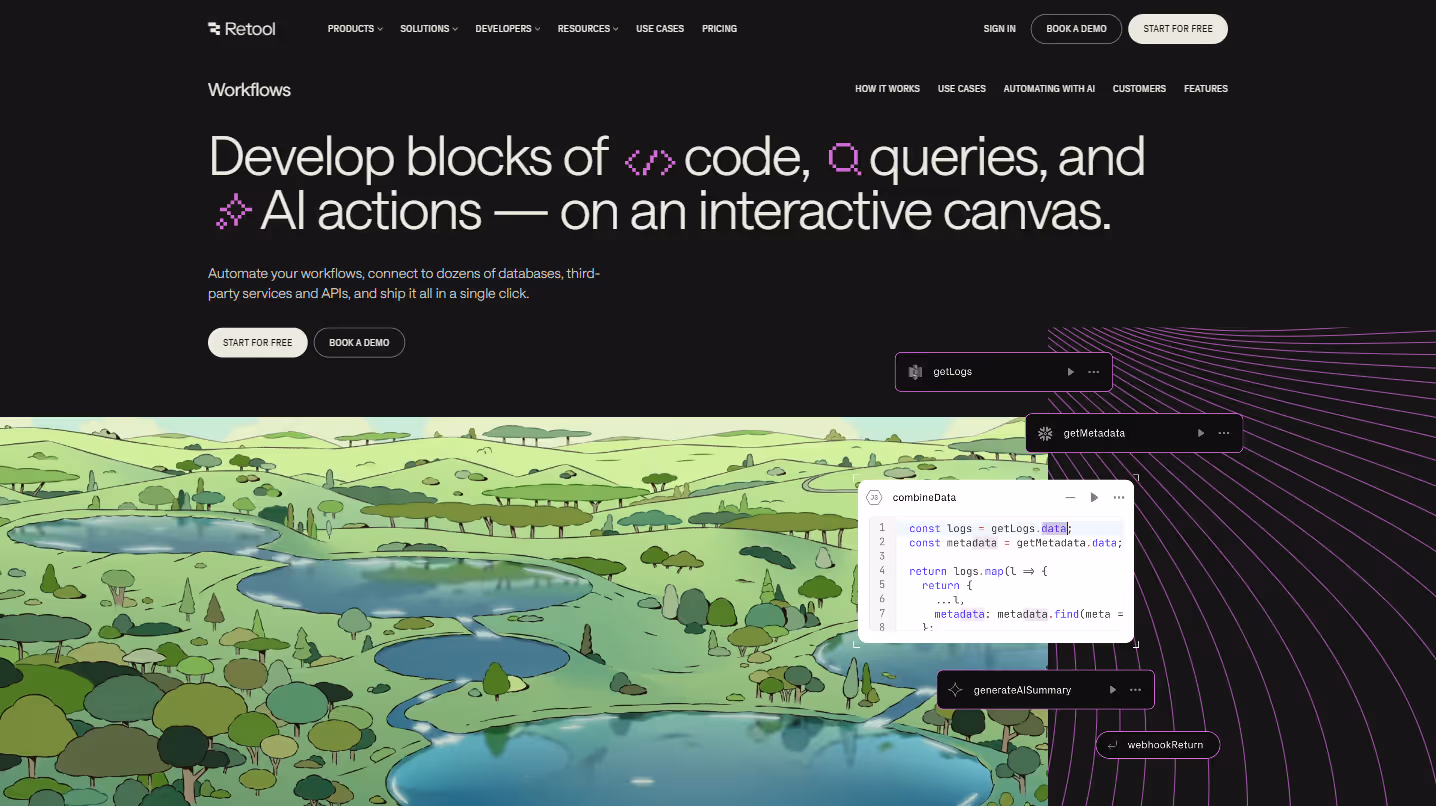
Task: Open the generateAISummary ellipsis menu
Action: (1136, 690)
